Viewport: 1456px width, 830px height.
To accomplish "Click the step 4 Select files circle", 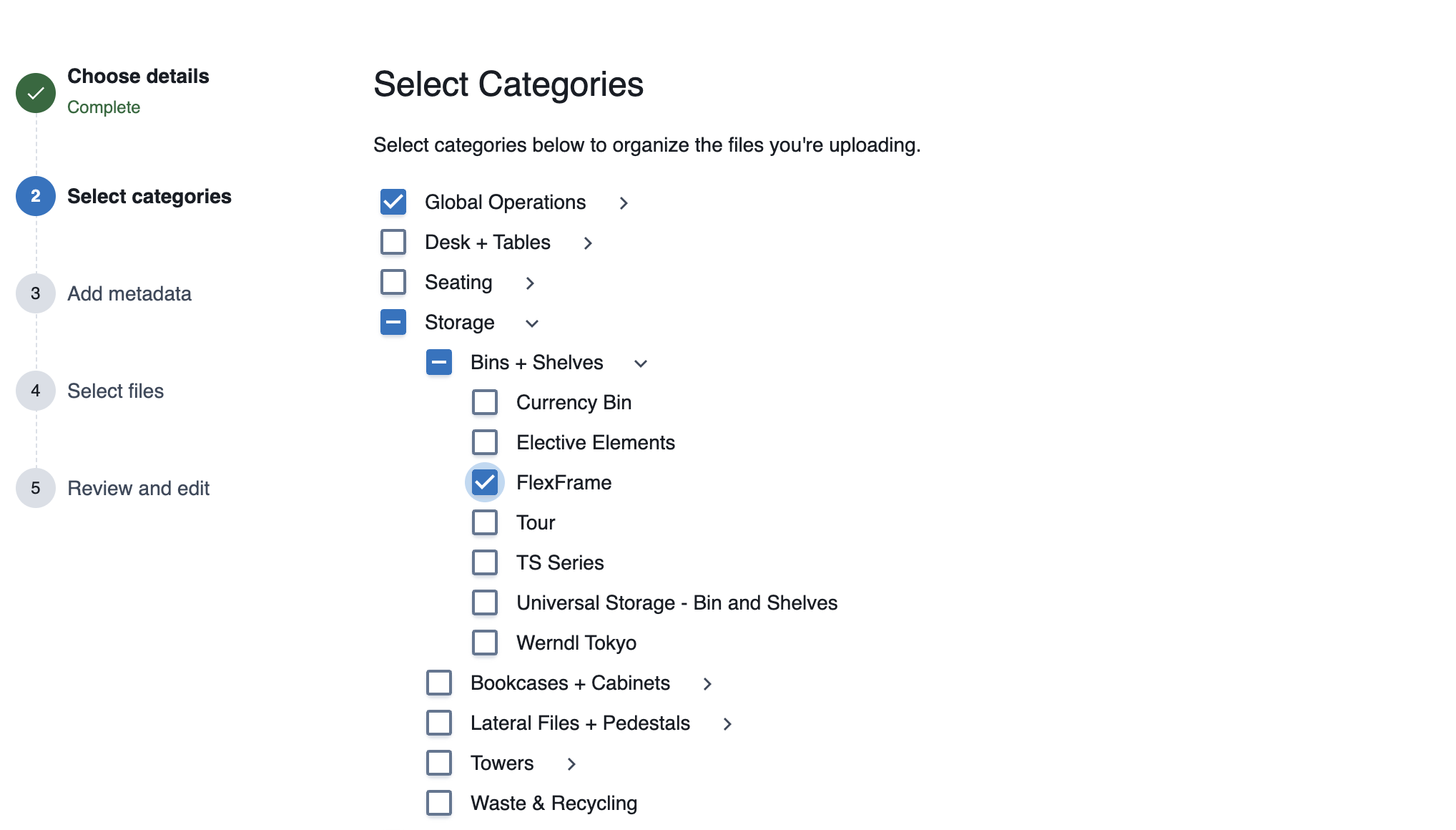I will [x=34, y=390].
